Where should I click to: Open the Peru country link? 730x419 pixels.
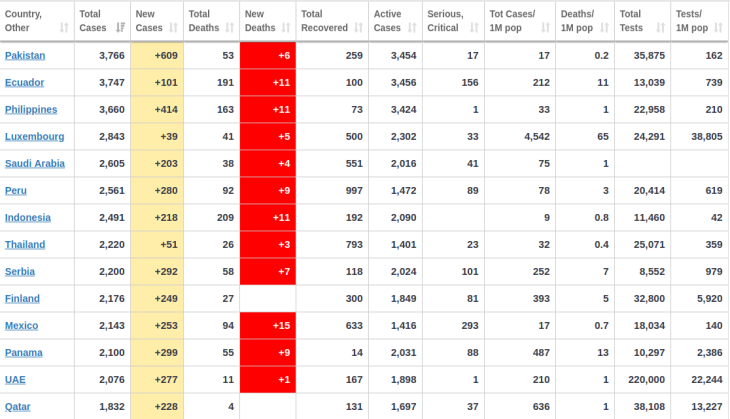coord(16,190)
